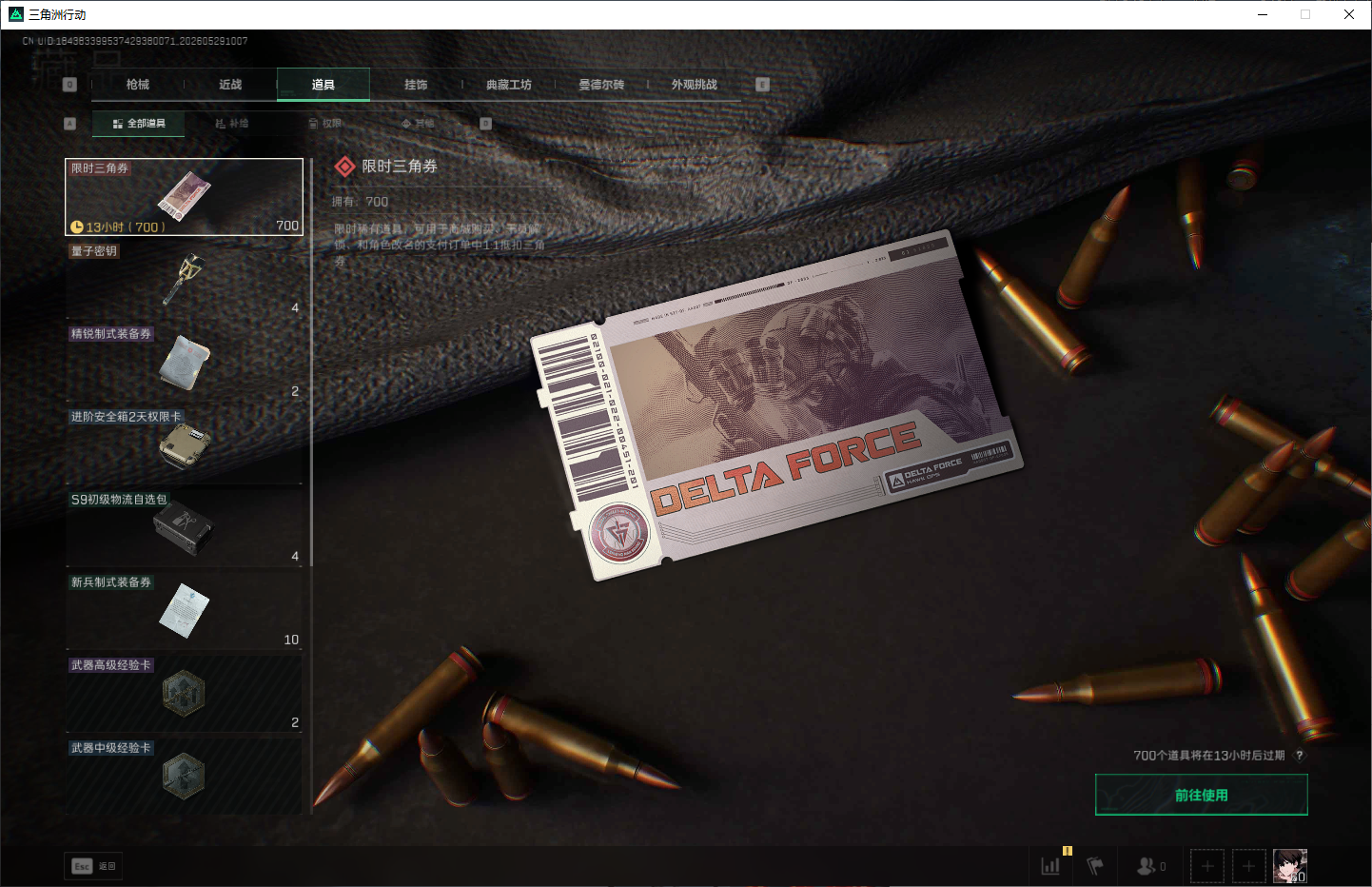Screen dimensions: 1372x887
Task: Click the flag icon in bottom bar
Action: click(x=1095, y=866)
